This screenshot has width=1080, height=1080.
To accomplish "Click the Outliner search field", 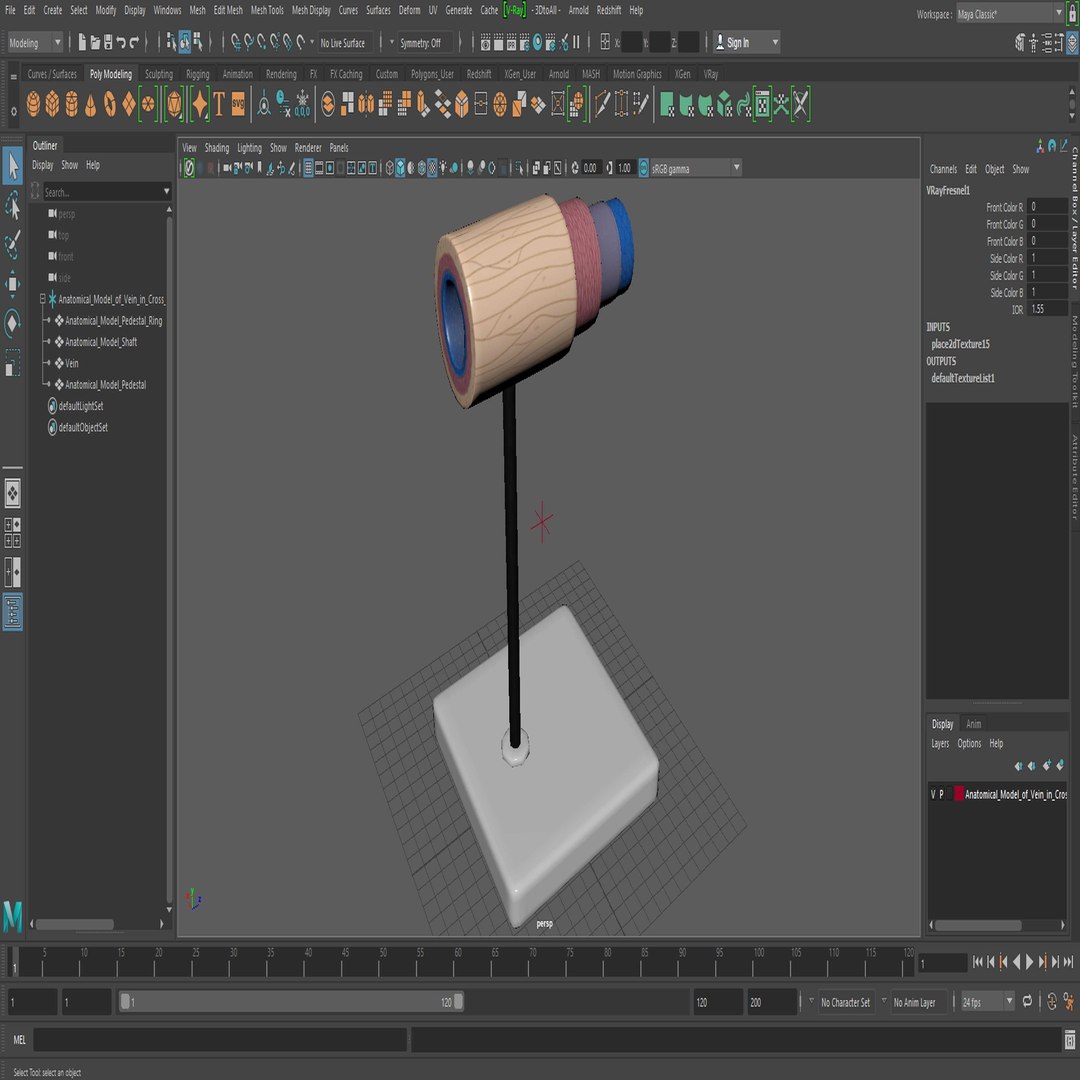I will pyautogui.click(x=102, y=192).
